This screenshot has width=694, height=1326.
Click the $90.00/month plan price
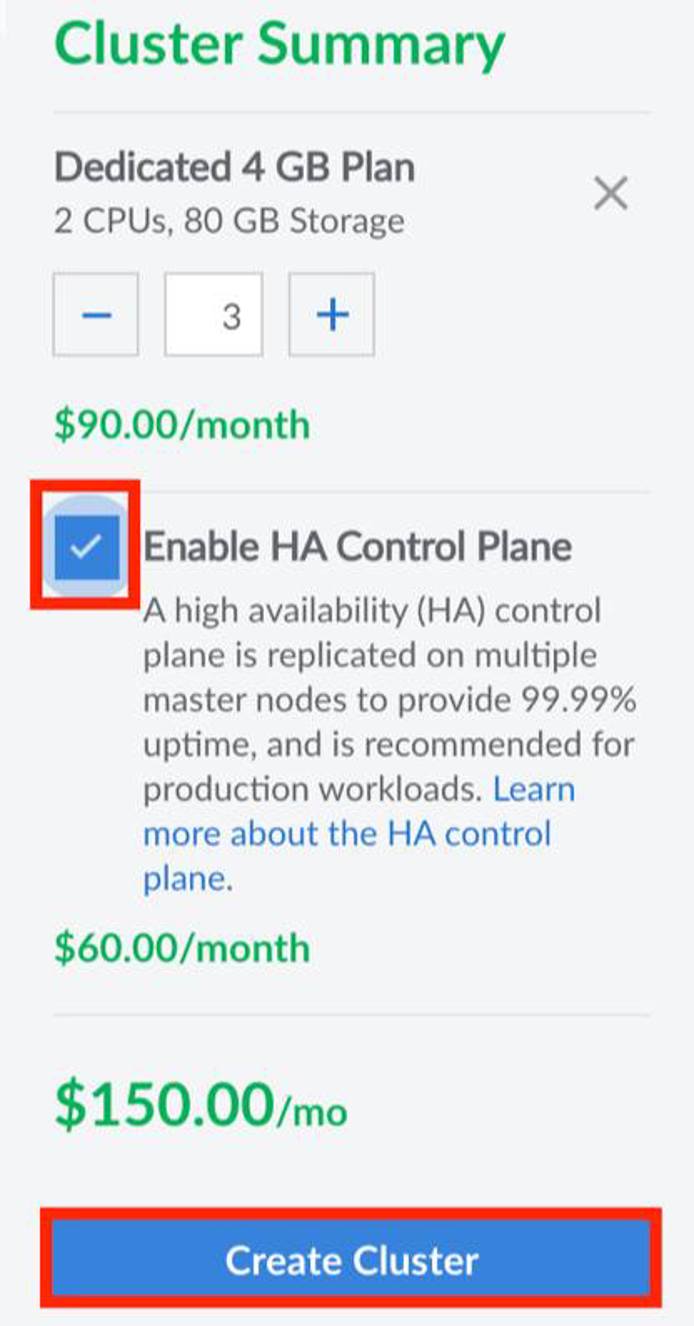coord(182,425)
